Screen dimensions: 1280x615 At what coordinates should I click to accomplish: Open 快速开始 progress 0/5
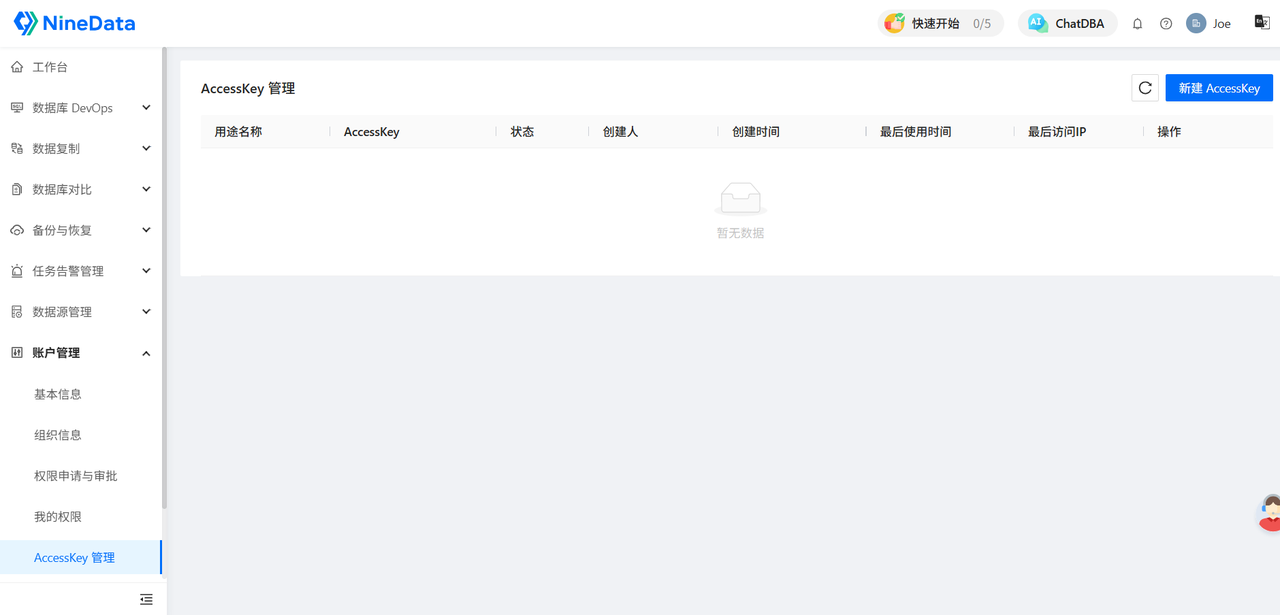click(x=940, y=23)
